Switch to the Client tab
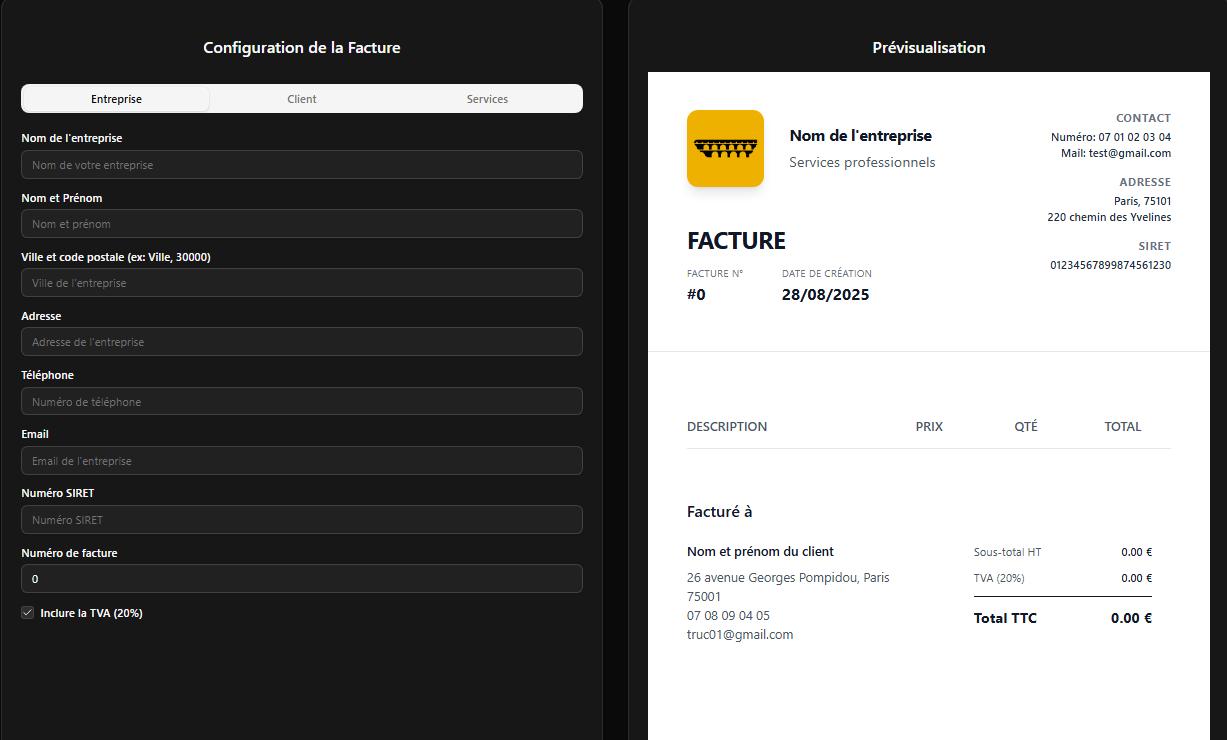The image size is (1227, 740). point(302,99)
